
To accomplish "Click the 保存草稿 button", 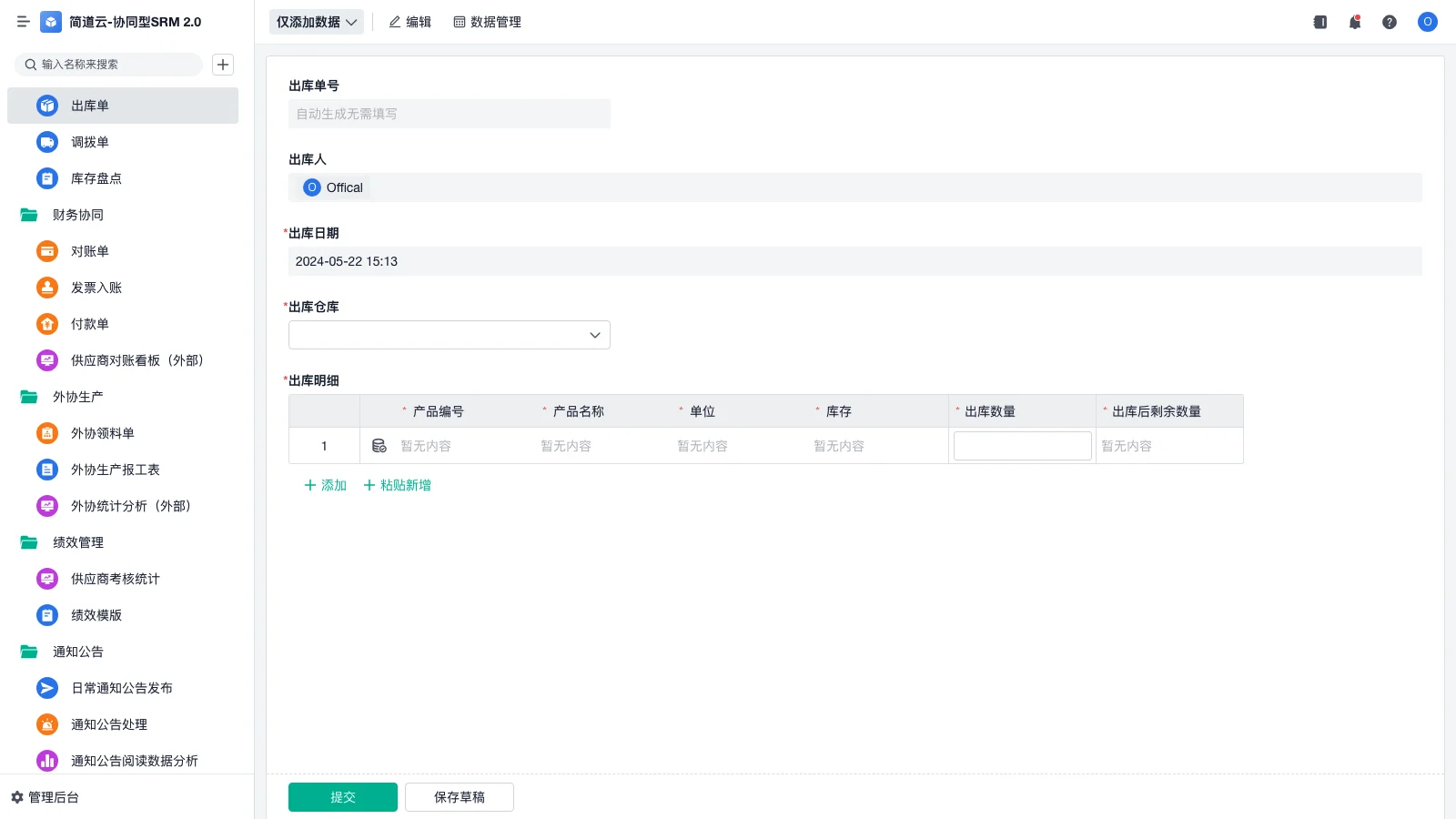I will (x=460, y=797).
